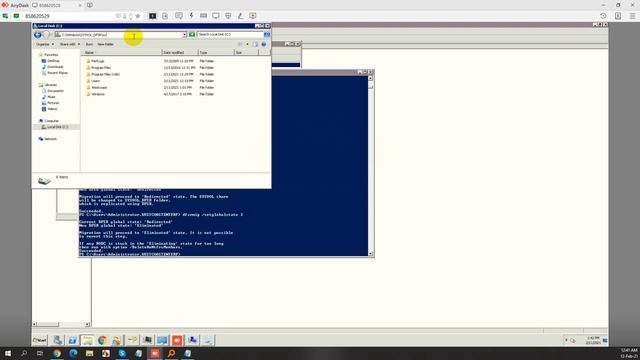
Task: Open AnyDesk display settings monitor icon
Action: pos(216,16)
